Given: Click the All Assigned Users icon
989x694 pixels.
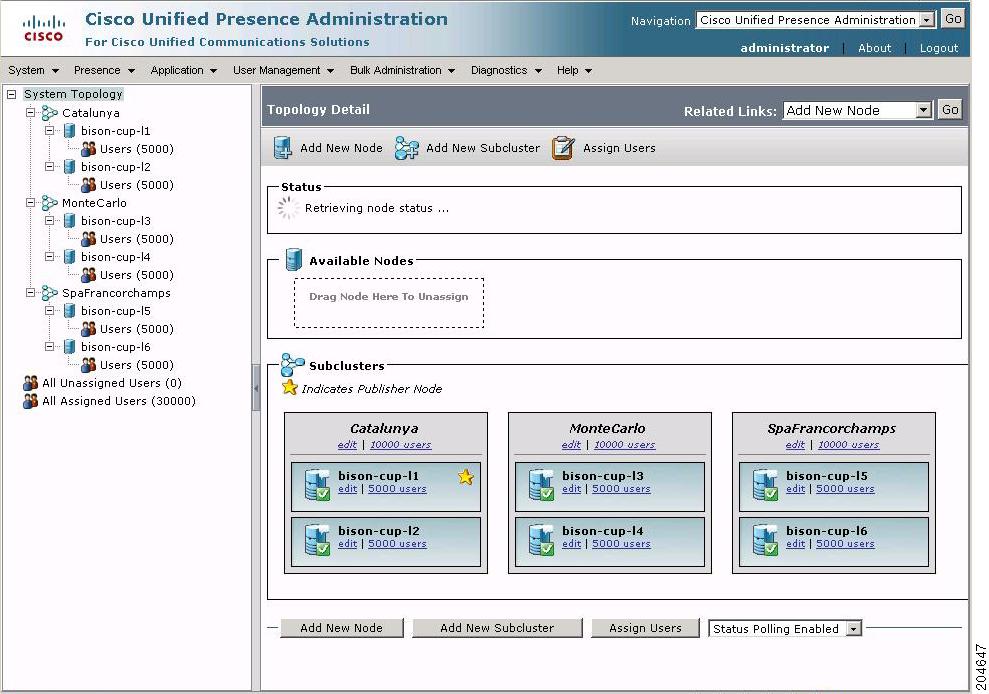Looking at the screenshot, I should 30,401.
